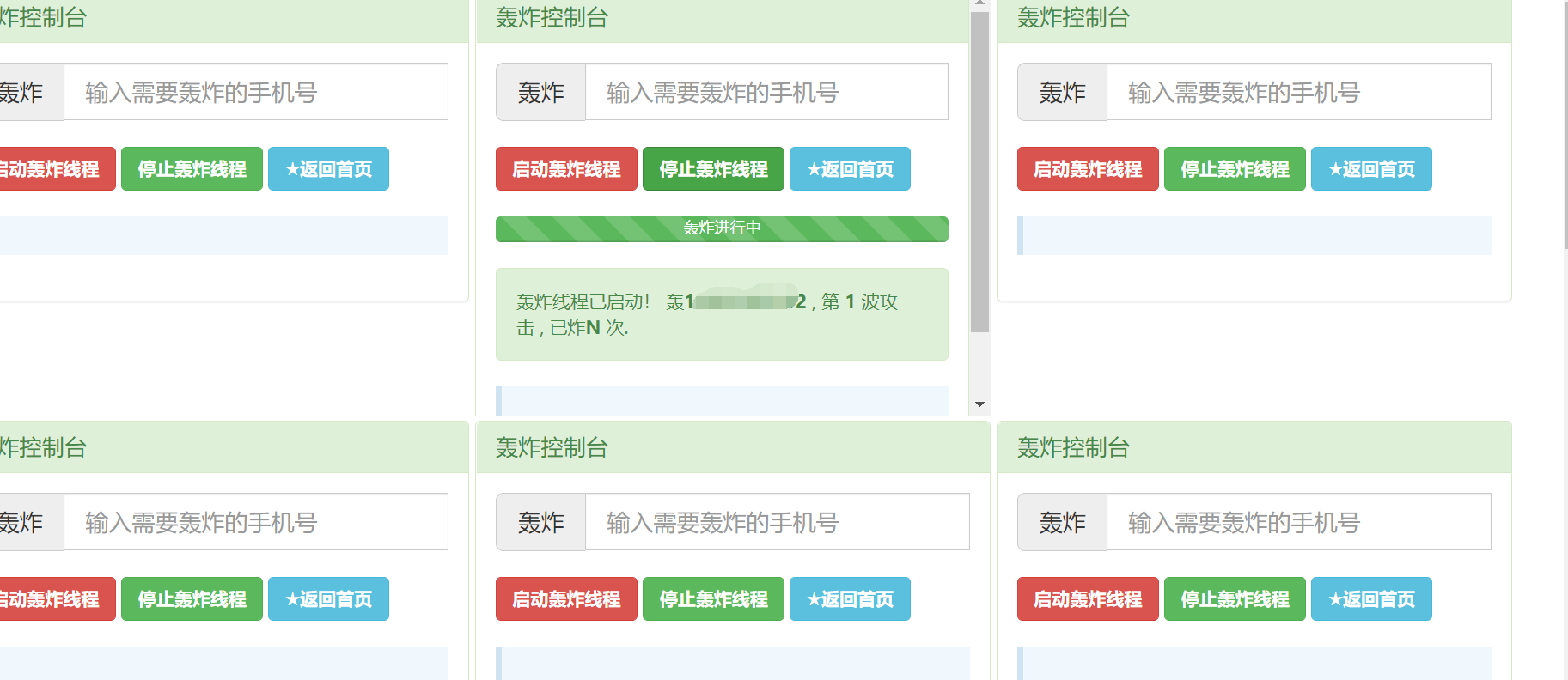Click the 轰炸控制台 header of the bottom-middle panel
The image size is (1568, 680).
[552, 447]
